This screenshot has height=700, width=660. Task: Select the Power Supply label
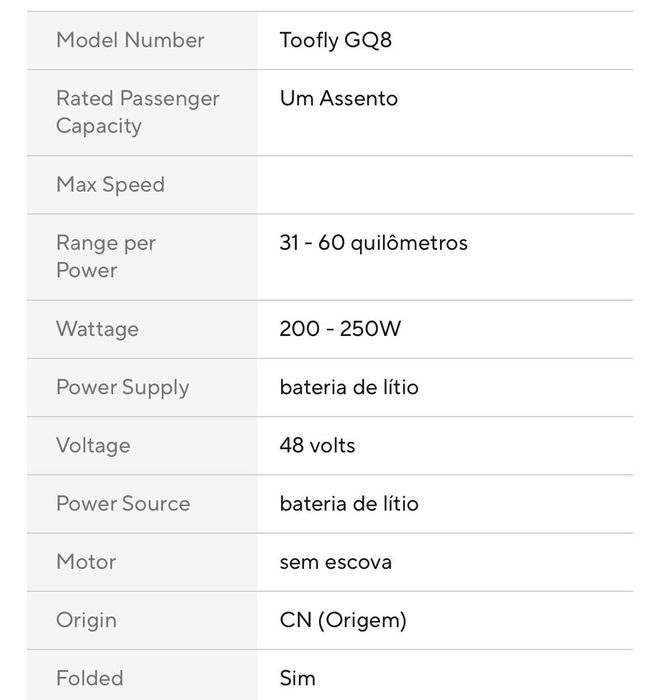tap(122, 388)
